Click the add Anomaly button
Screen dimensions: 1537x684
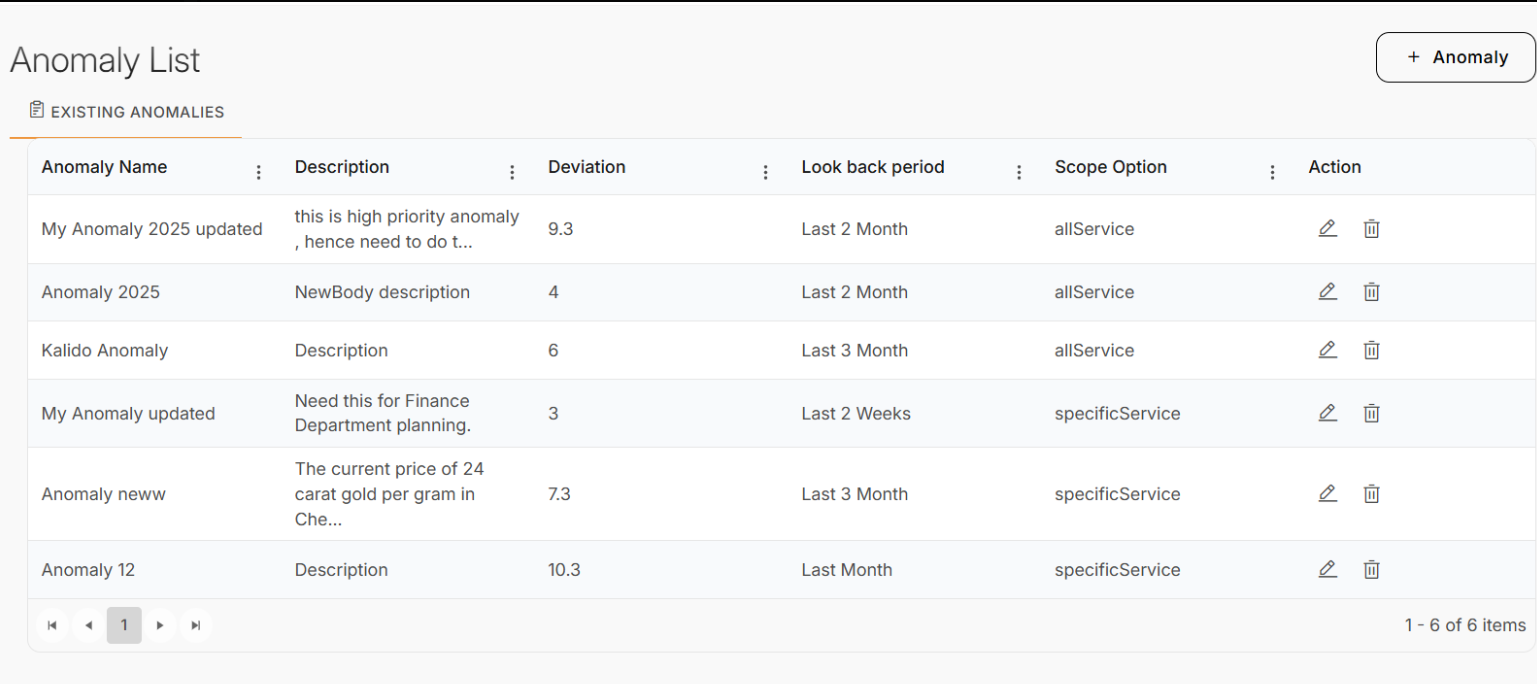click(x=1455, y=57)
